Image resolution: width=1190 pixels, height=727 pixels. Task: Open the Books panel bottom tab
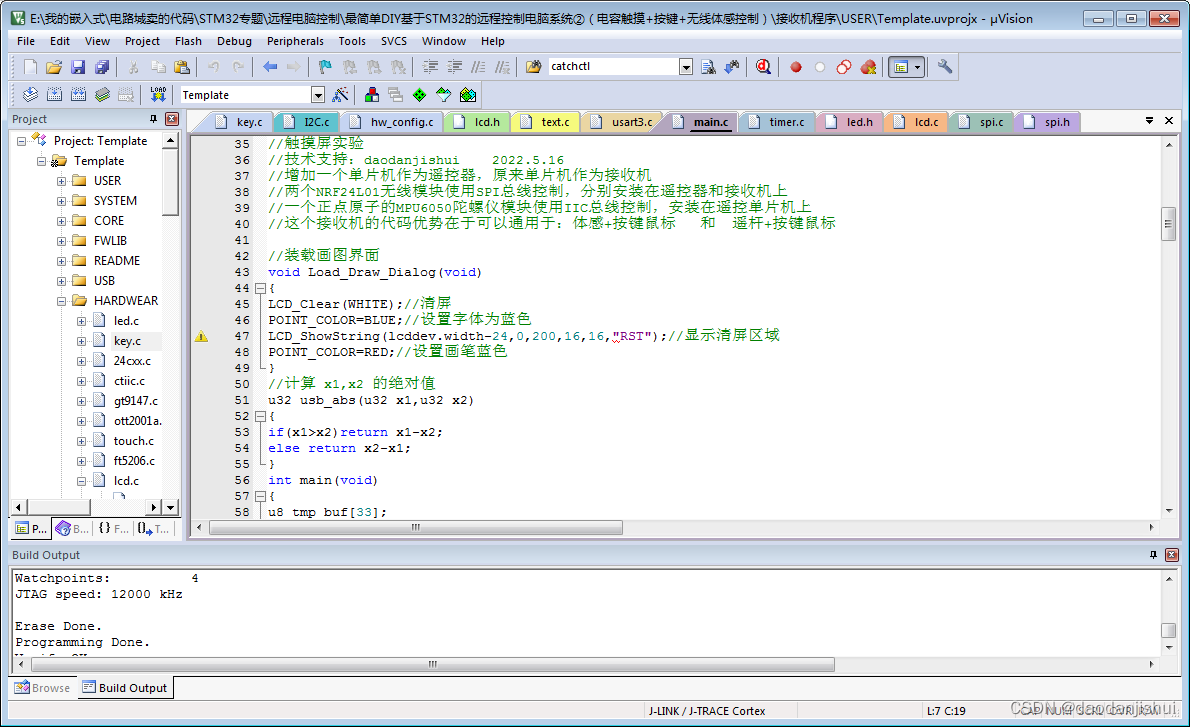click(x=73, y=529)
